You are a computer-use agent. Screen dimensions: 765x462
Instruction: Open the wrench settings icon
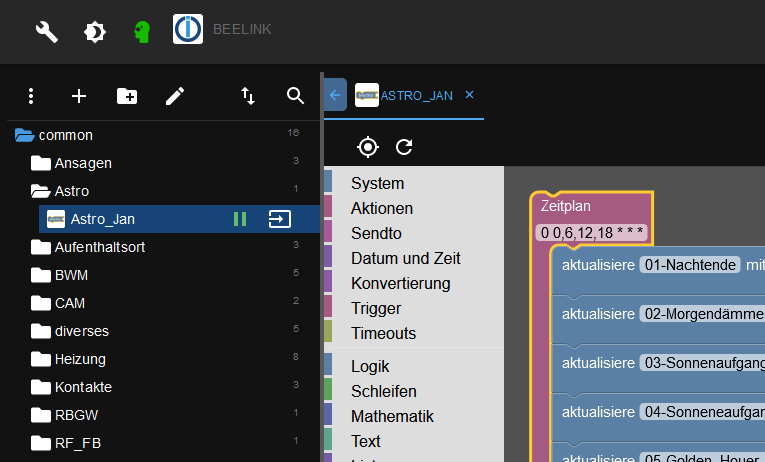click(x=47, y=31)
